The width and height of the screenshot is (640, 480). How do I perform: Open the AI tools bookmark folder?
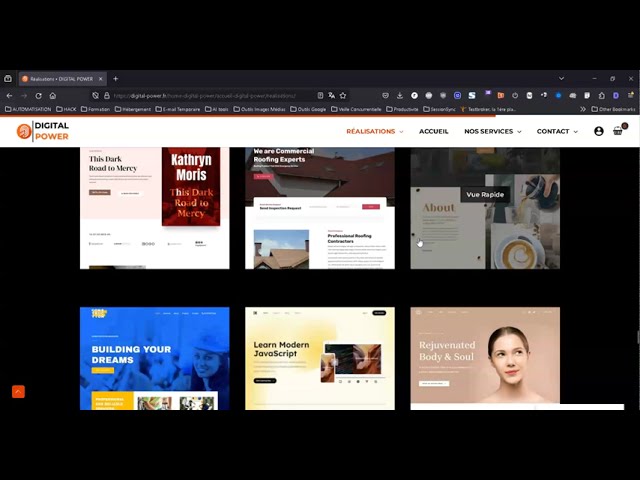[x=217, y=109]
